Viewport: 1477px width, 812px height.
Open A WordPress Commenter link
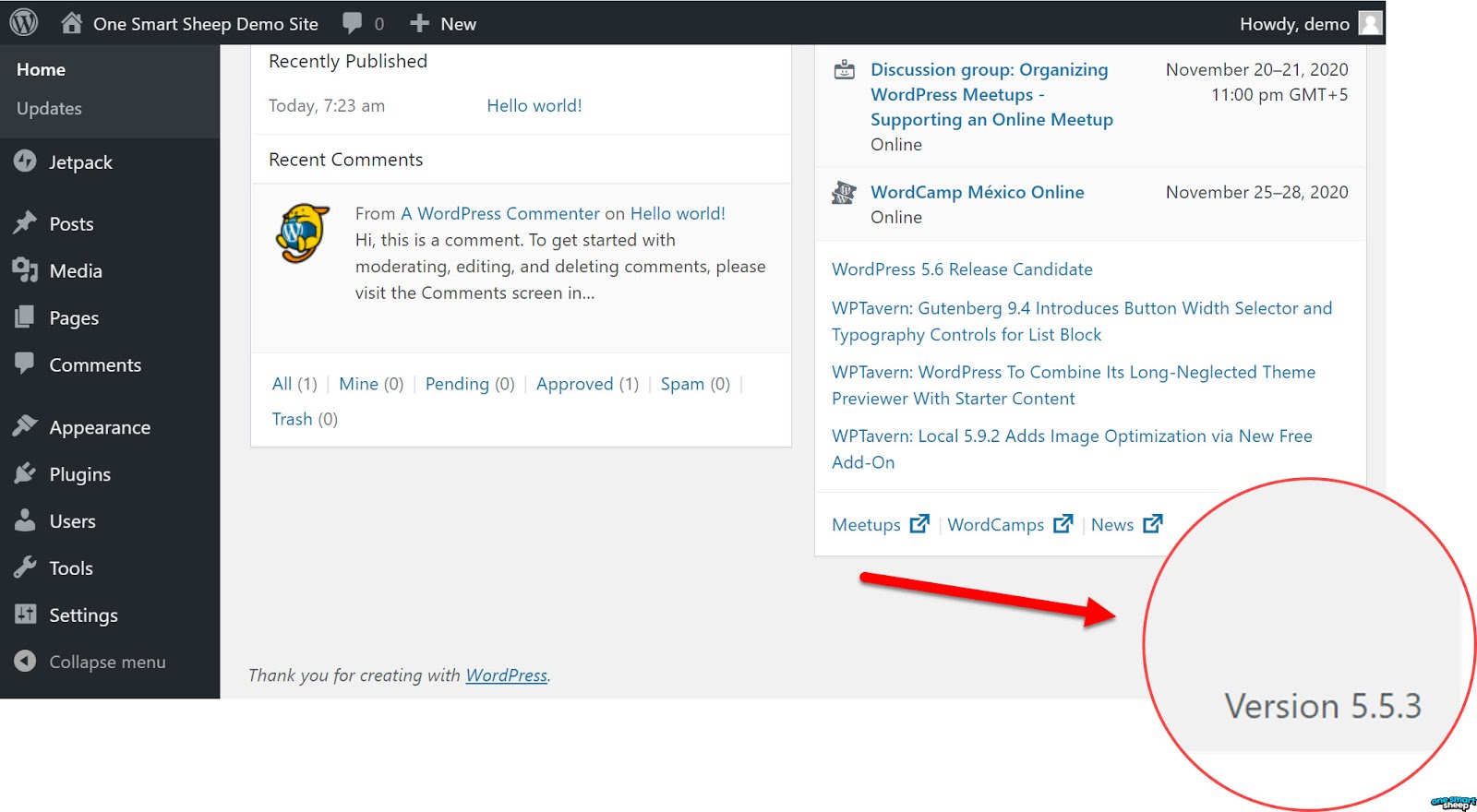499,213
